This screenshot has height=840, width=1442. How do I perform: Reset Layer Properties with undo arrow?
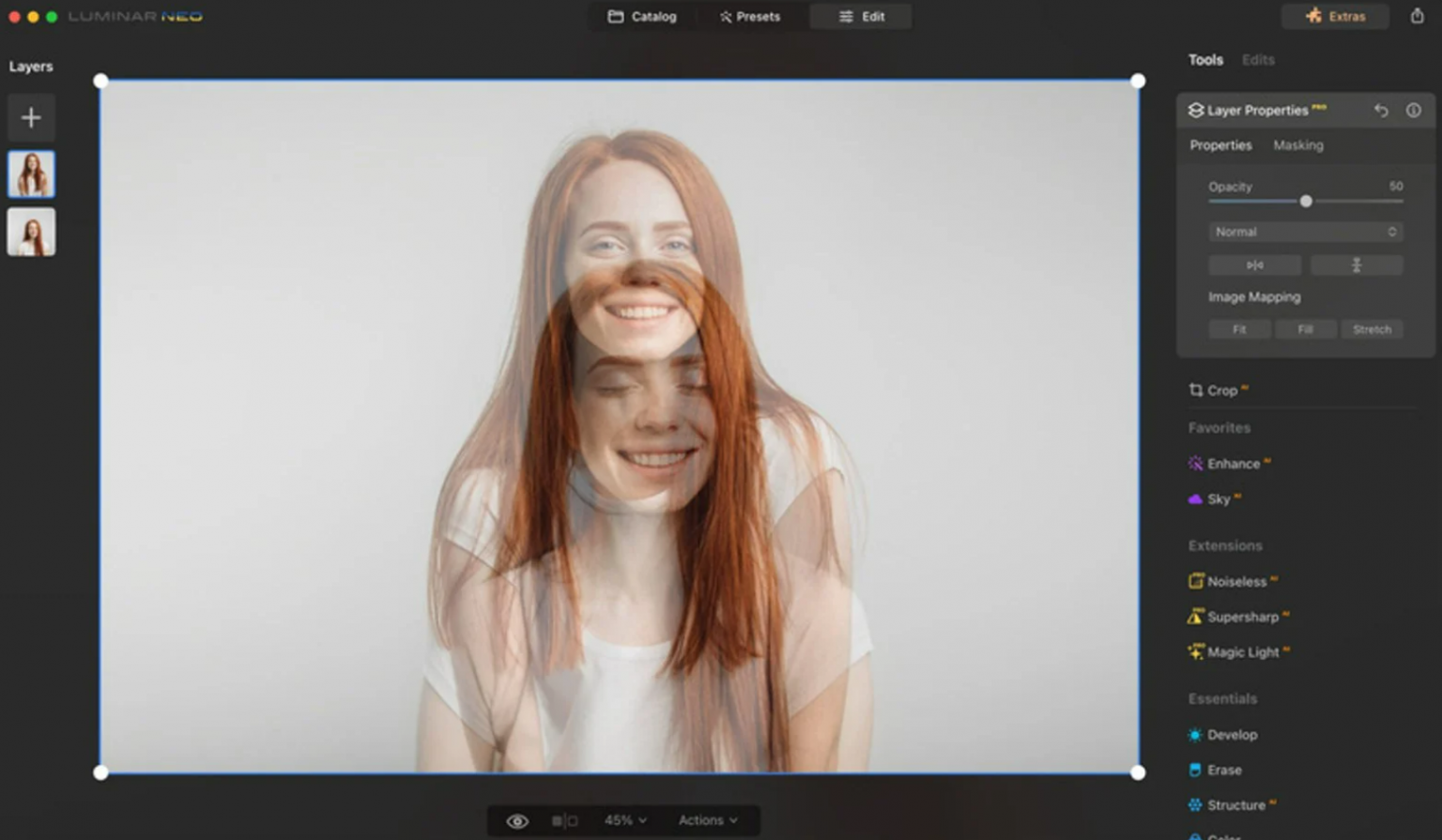coord(1381,110)
